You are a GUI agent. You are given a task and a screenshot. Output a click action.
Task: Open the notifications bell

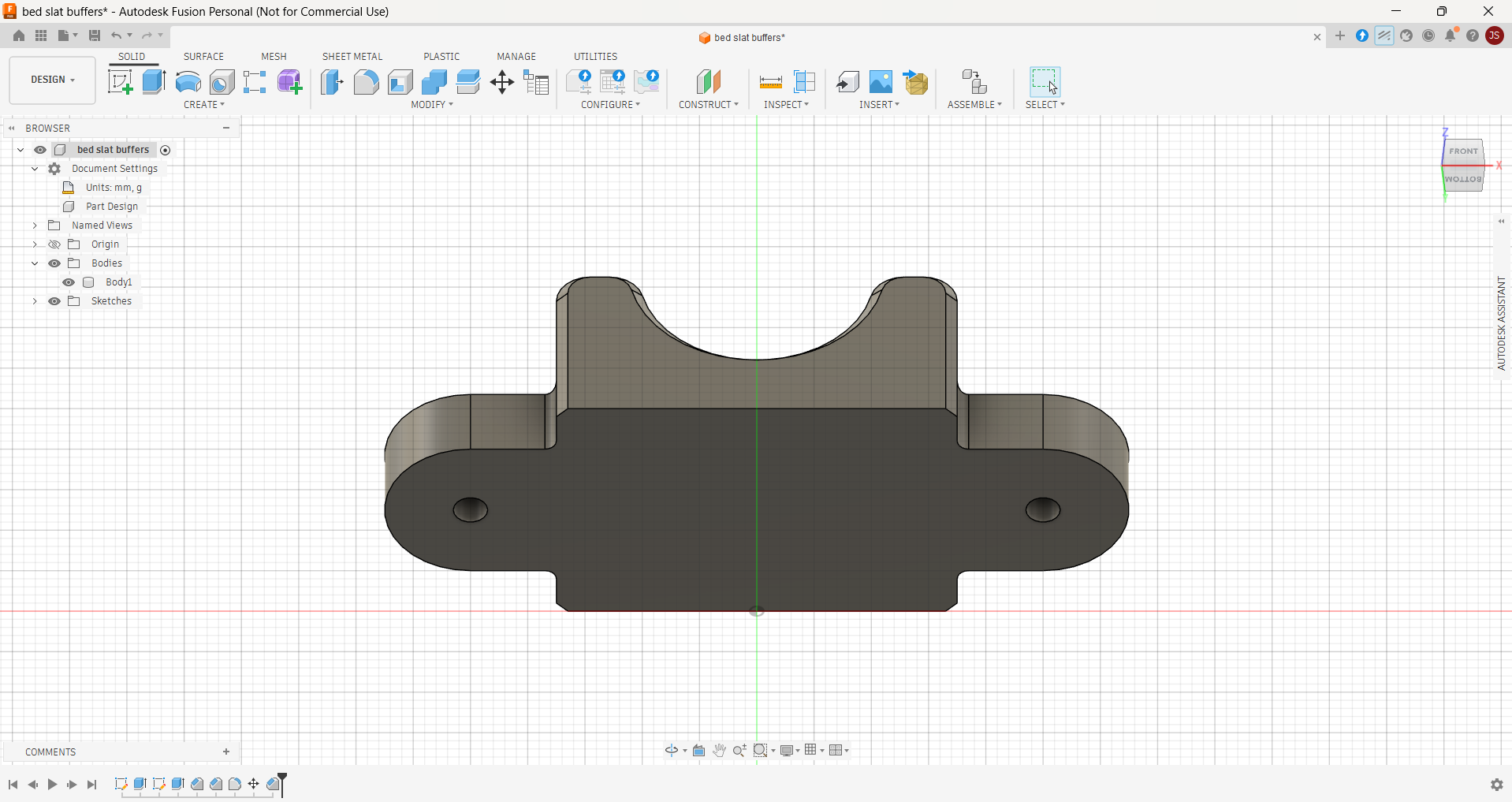[1451, 35]
